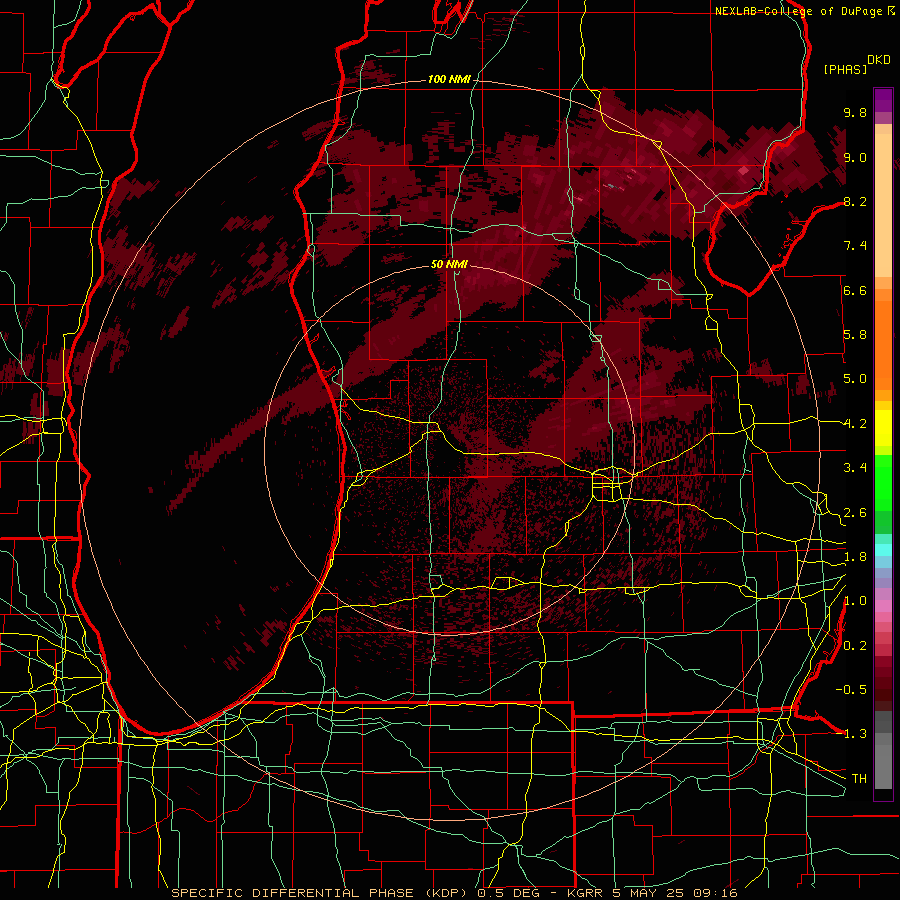Click the 1.8 legend value

855,557
